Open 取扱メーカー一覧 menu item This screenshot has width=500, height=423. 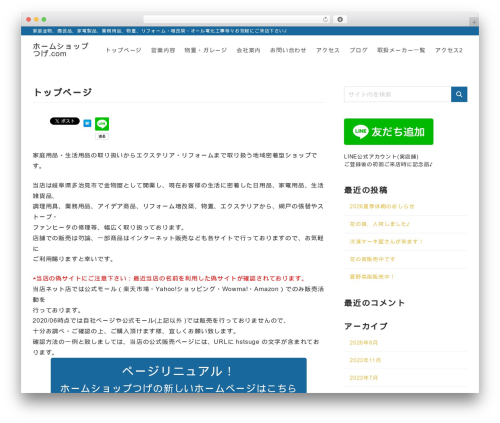(401, 50)
